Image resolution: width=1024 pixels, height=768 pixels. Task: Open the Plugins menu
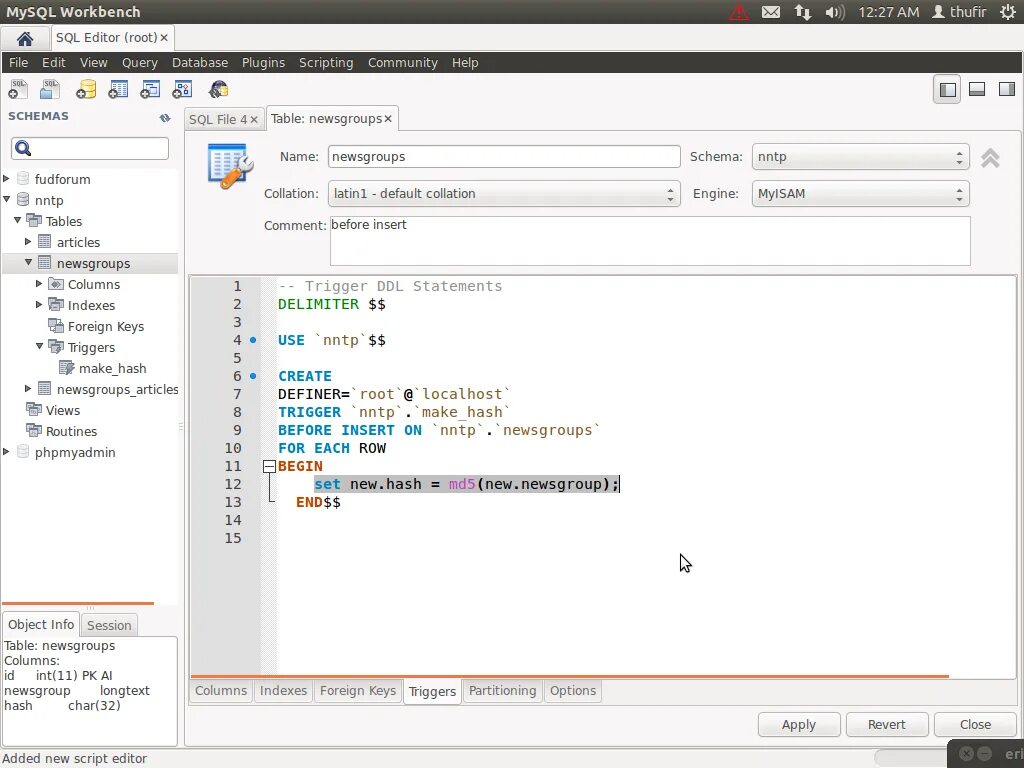263,63
